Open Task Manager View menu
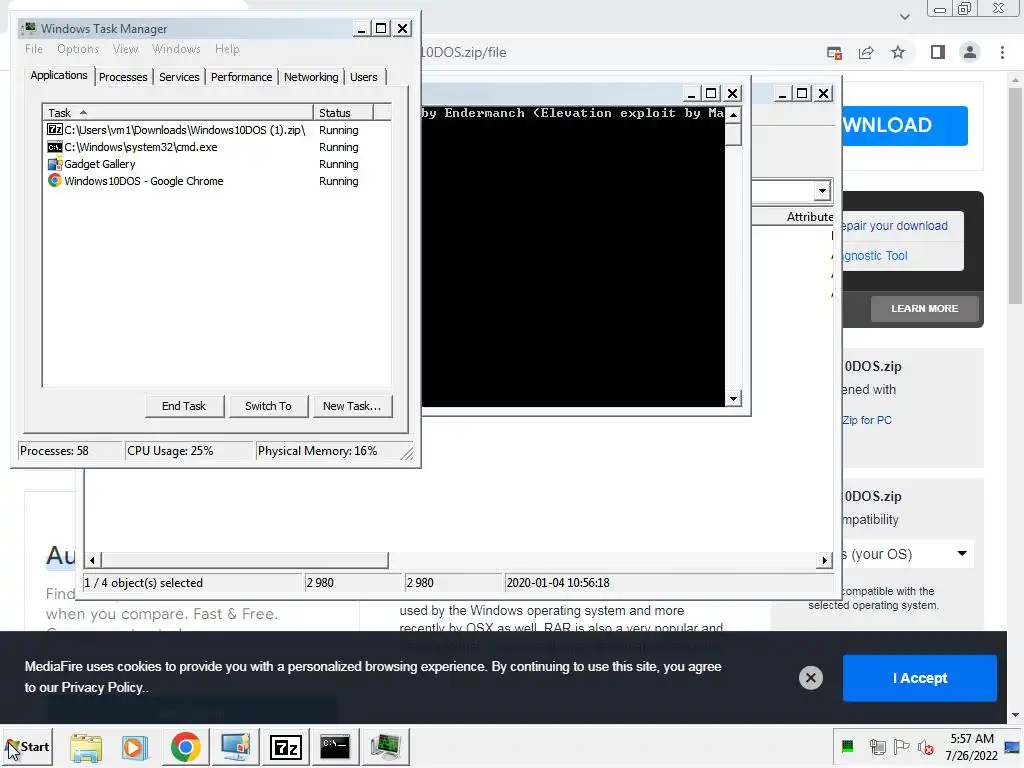 click(125, 49)
